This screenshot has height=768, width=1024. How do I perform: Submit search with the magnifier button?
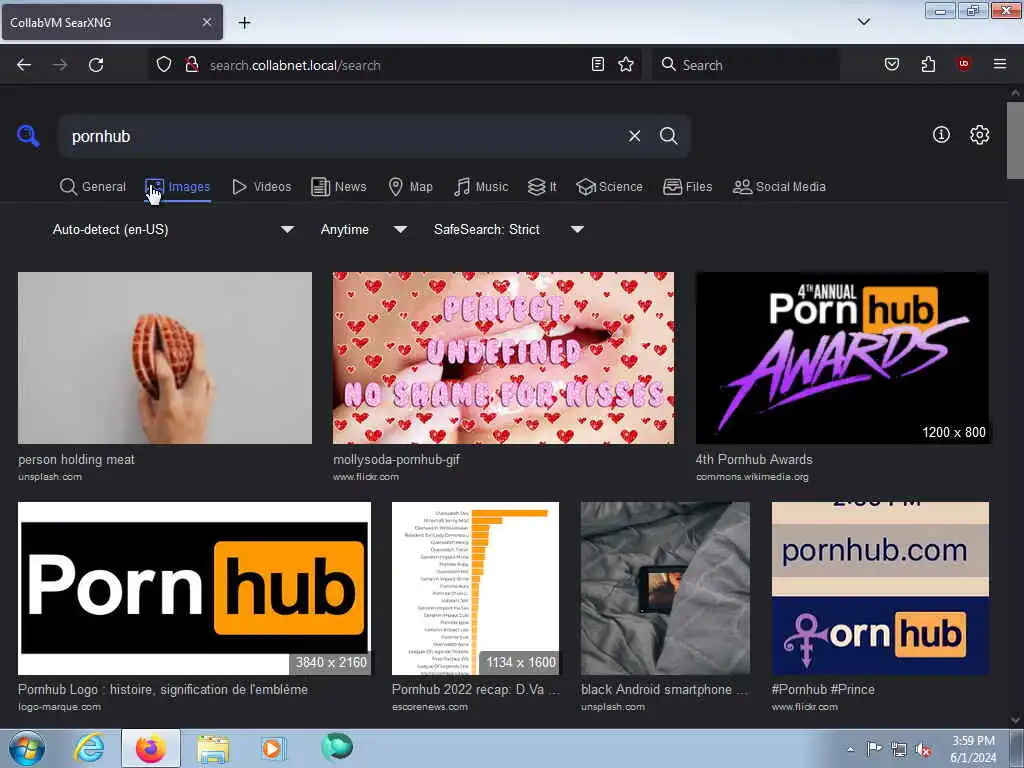[668, 136]
